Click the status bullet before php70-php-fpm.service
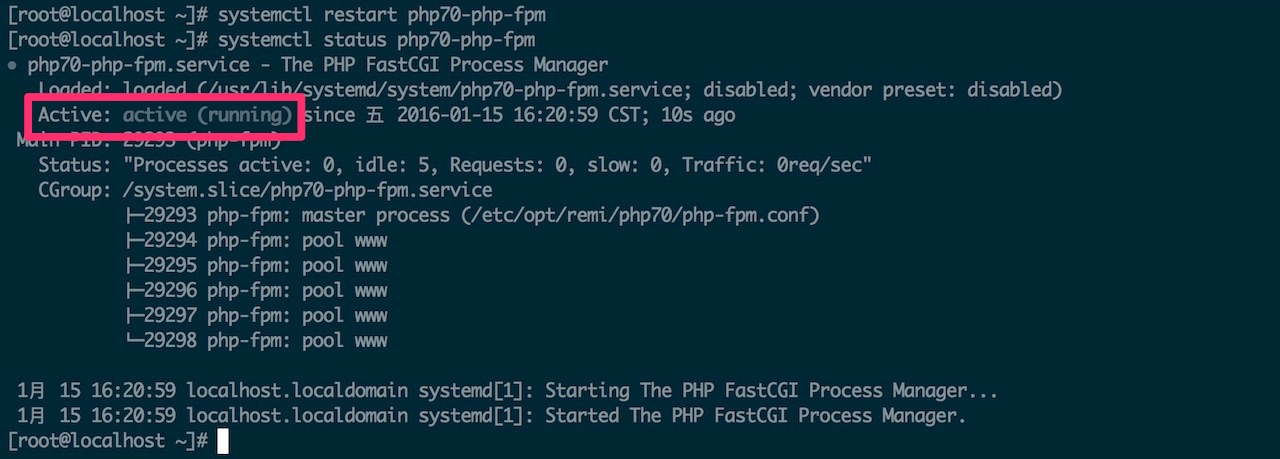 [x=11, y=66]
